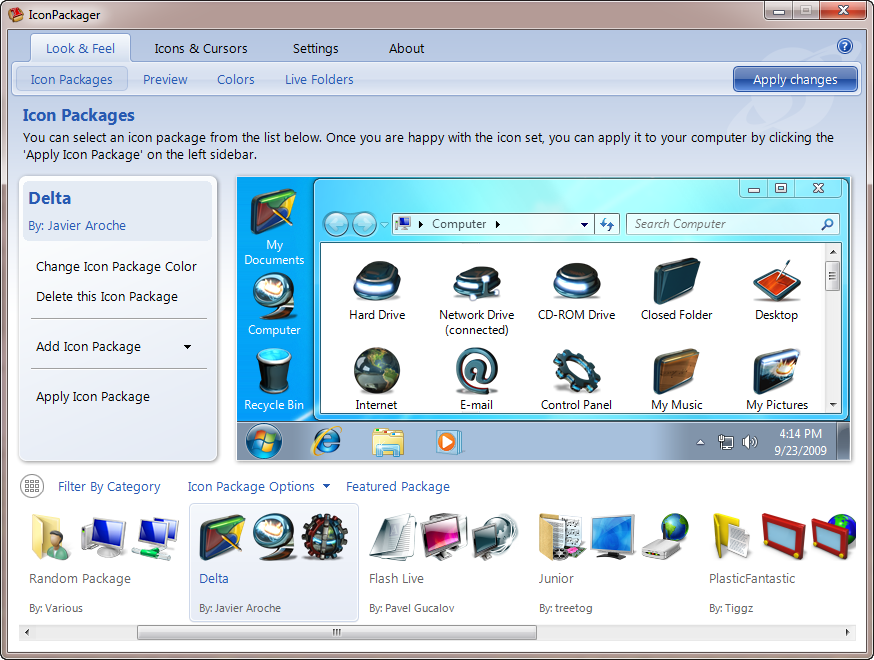Expand the Icon Package Options menu
This screenshot has height=660, width=874.
coord(326,486)
